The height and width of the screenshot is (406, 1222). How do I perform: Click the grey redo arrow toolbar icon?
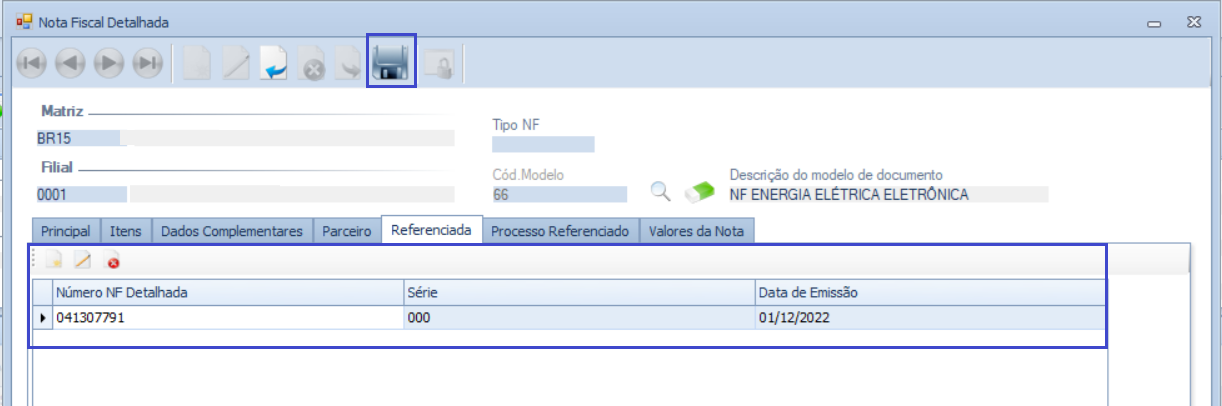[x=350, y=65]
